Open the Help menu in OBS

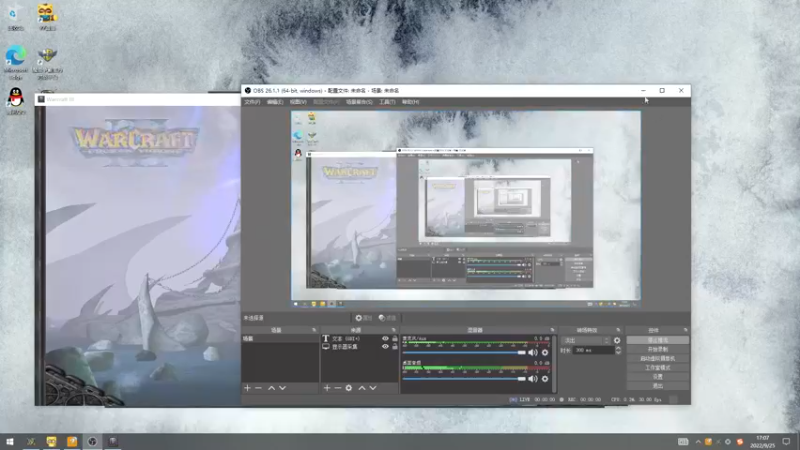(x=410, y=102)
